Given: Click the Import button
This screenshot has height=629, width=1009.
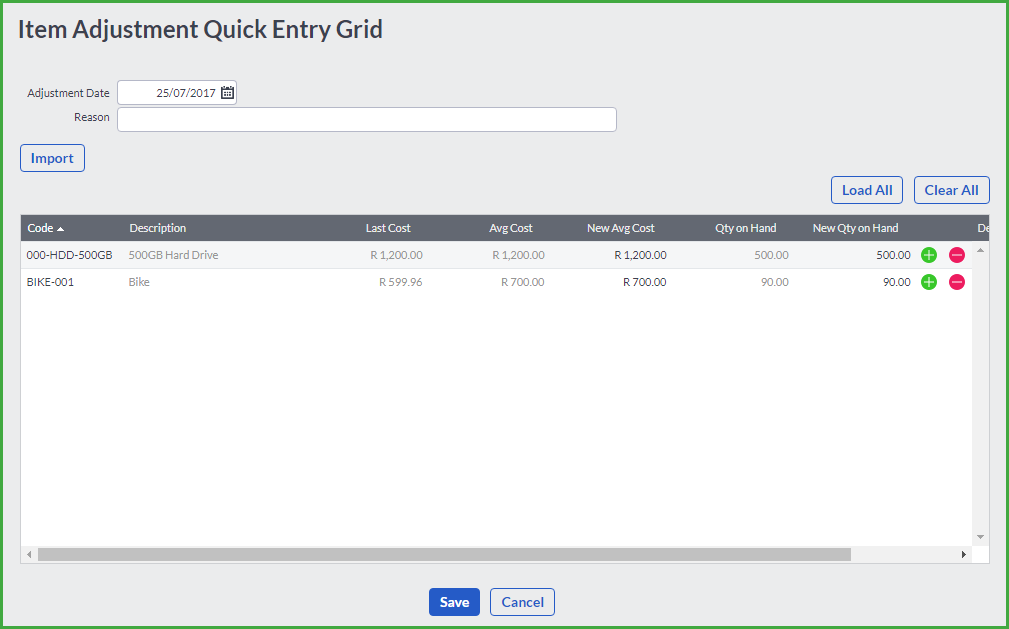Looking at the screenshot, I should [52, 158].
